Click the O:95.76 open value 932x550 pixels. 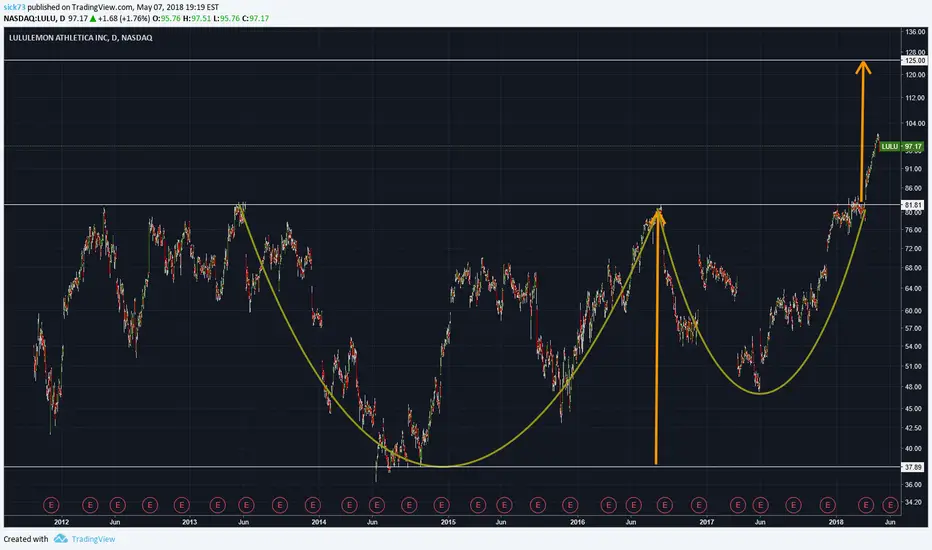tap(166, 18)
